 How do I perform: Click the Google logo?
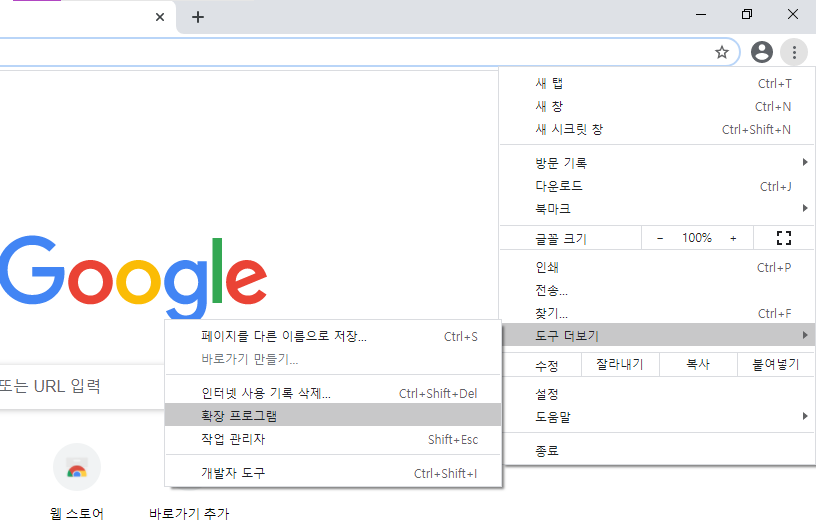click(133, 276)
